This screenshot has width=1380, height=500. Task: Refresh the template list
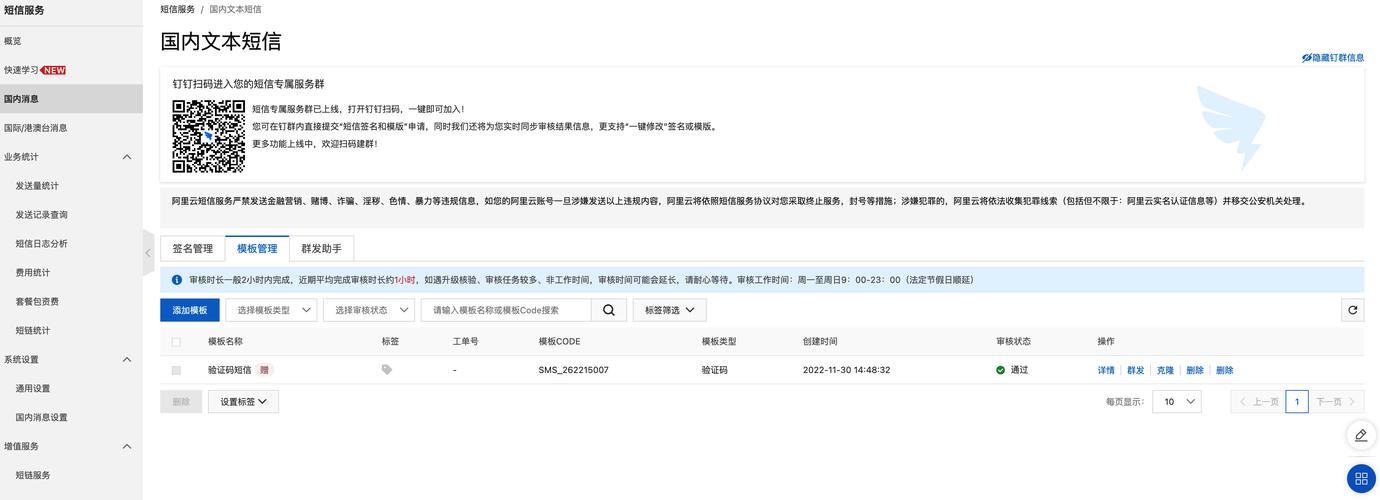[x=1352, y=310]
